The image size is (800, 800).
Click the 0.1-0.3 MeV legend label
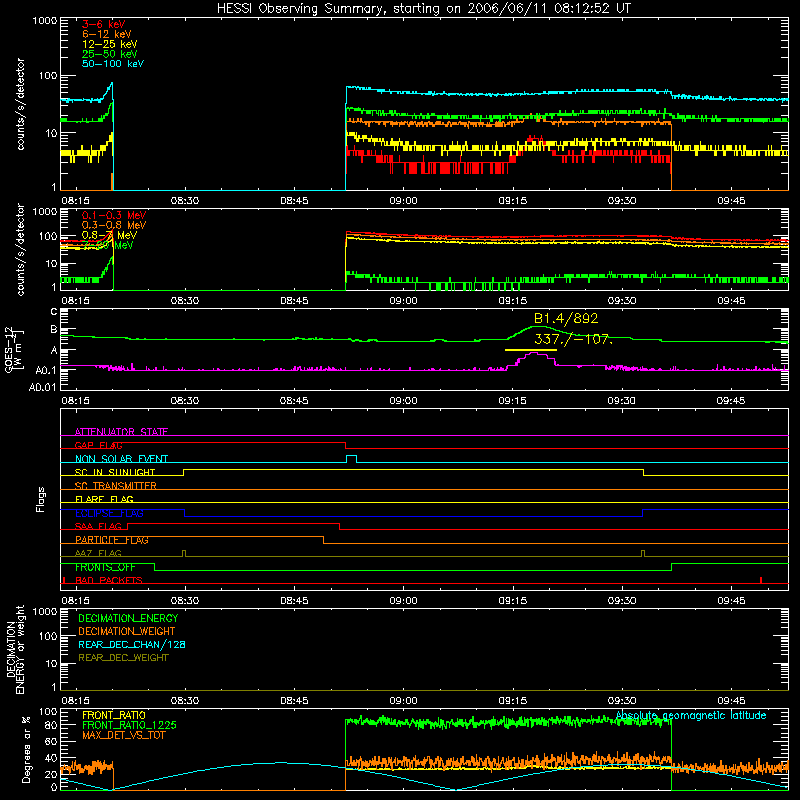click(114, 215)
